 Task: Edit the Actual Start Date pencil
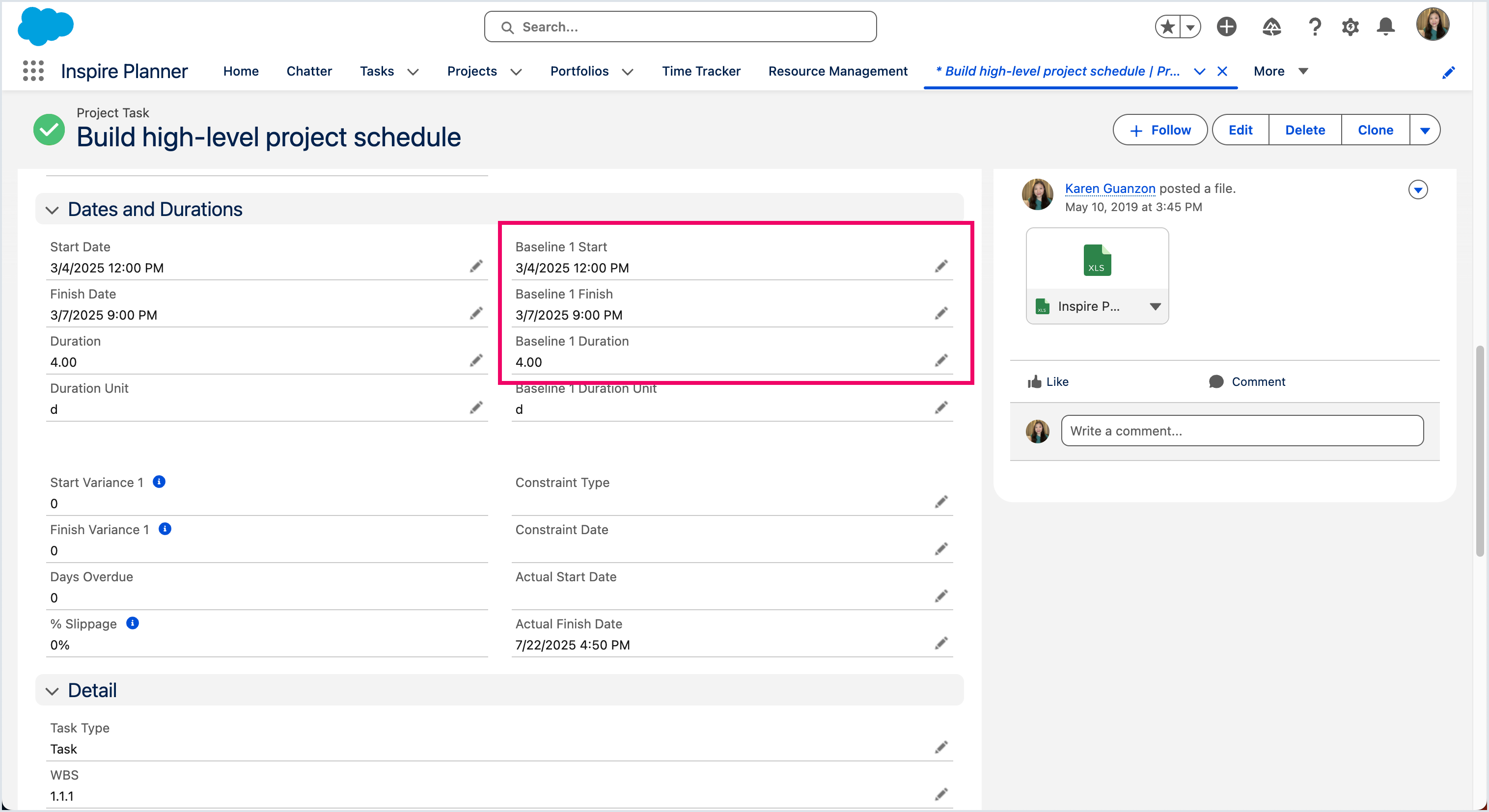click(x=941, y=596)
